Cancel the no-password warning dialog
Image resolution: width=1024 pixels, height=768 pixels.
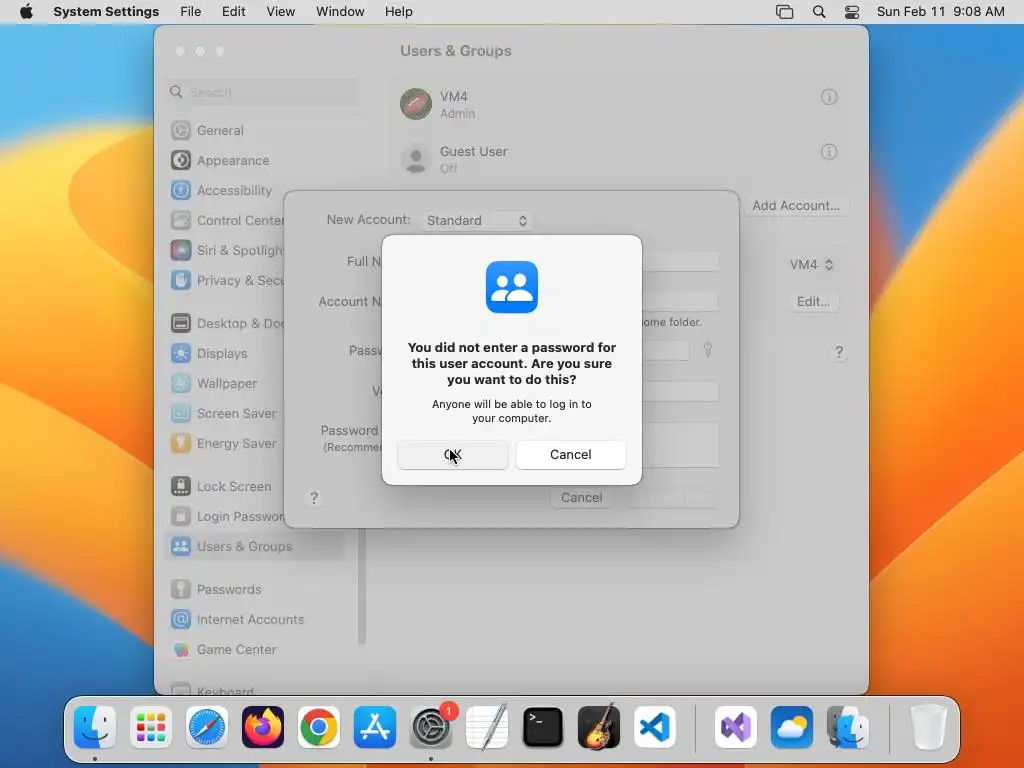[x=571, y=455]
